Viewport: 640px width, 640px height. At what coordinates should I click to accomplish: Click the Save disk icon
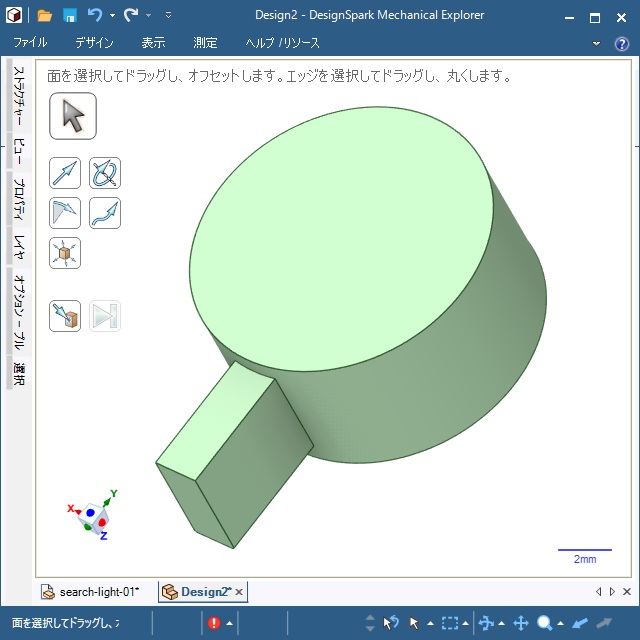70,16
